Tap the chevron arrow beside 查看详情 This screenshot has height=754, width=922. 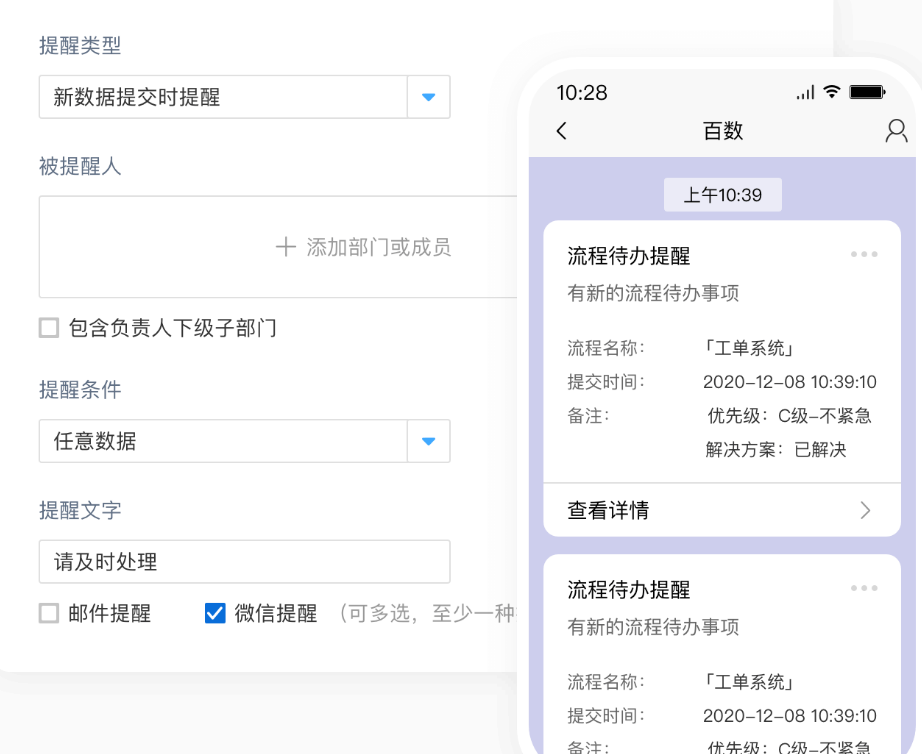point(866,511)
